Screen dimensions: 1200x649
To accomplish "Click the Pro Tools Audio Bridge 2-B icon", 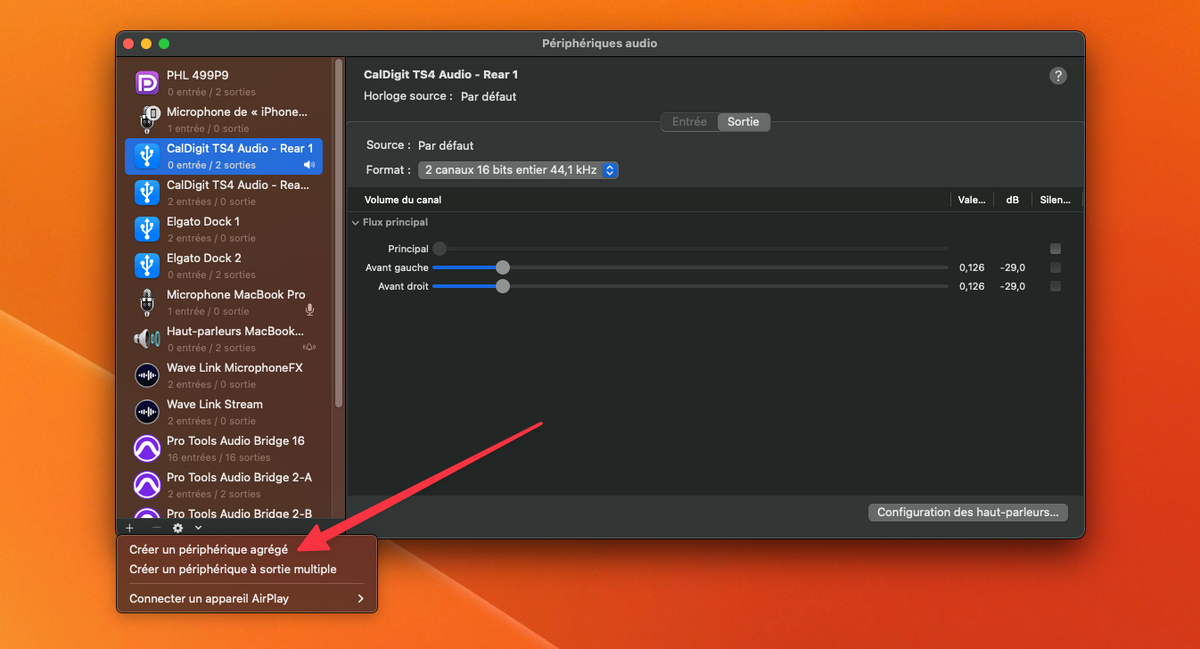I will (147, 514).
